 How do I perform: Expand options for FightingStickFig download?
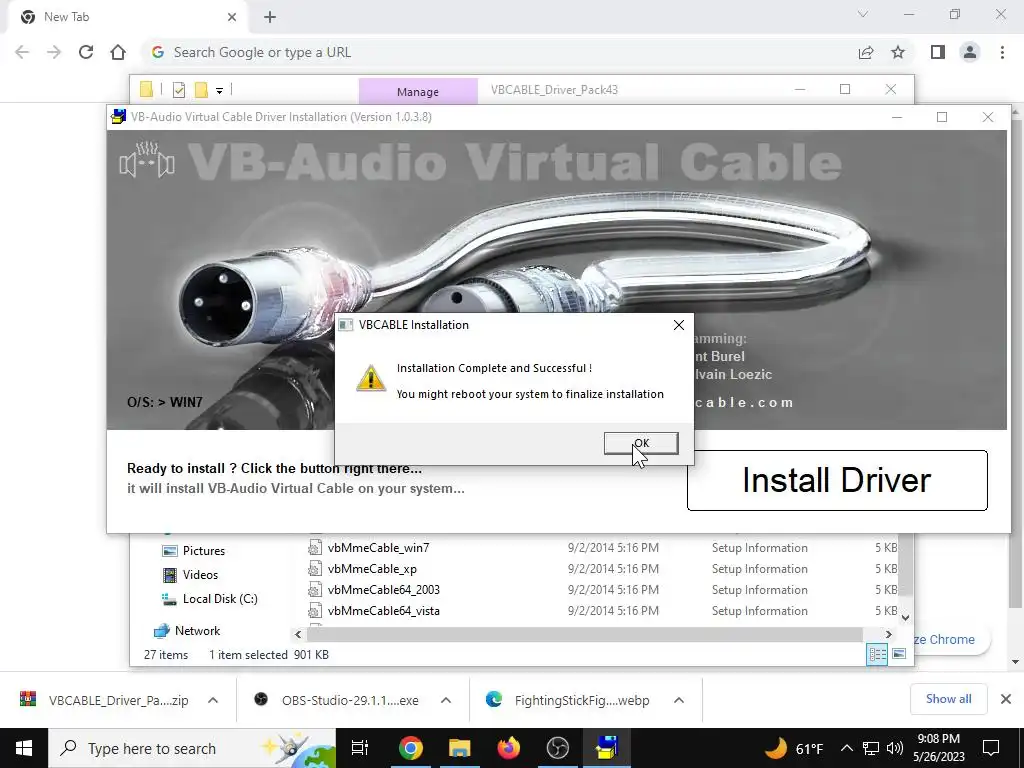(x=679, y=700)
